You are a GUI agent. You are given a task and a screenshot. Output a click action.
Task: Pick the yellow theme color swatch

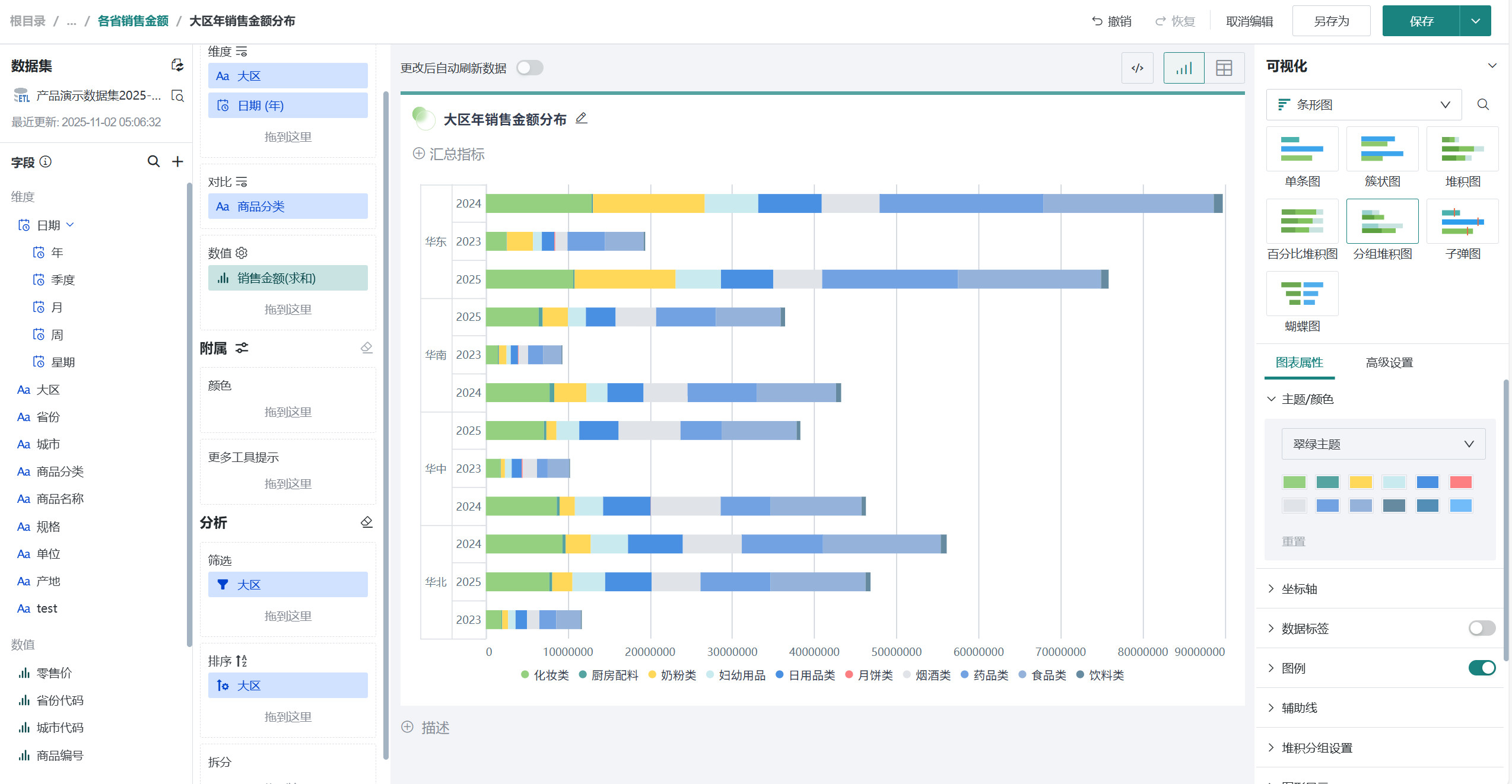[x=1360, y=482]
